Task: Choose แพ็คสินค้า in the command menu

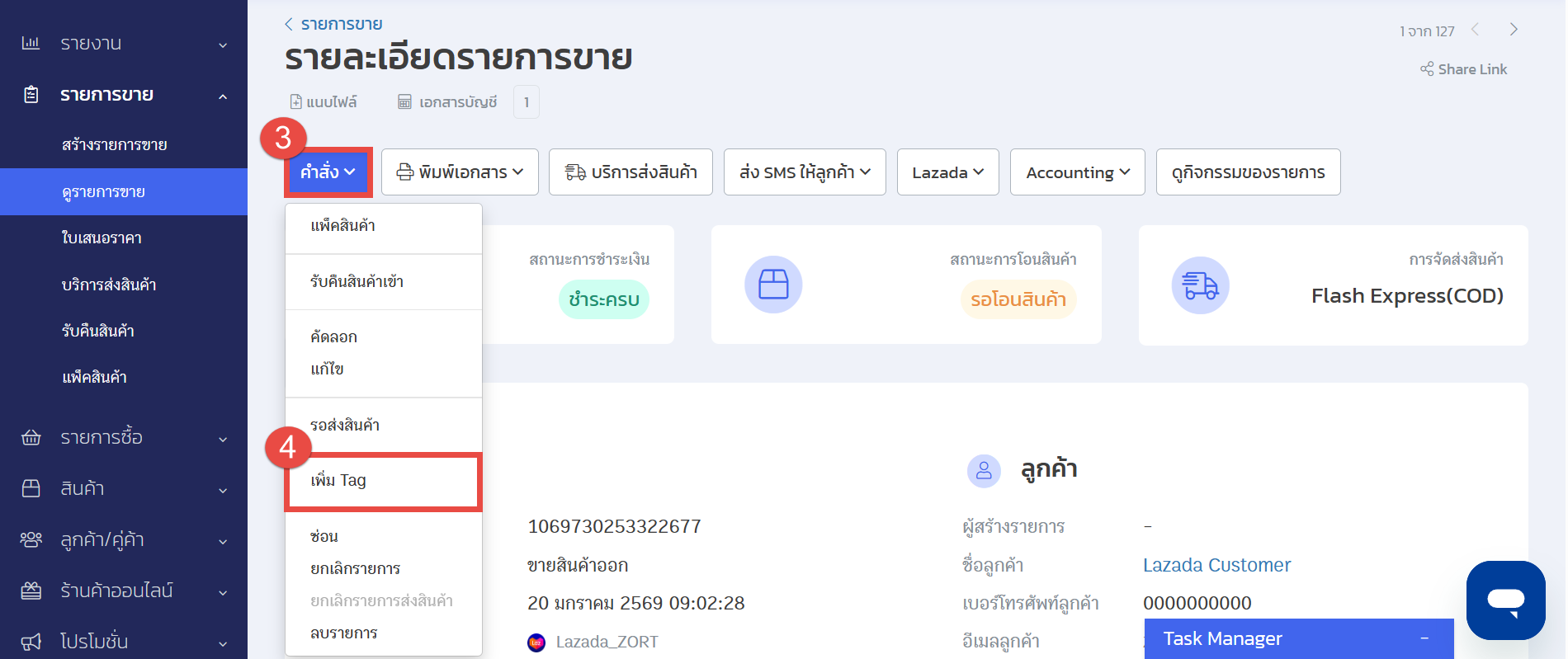Action: point(342,226)
